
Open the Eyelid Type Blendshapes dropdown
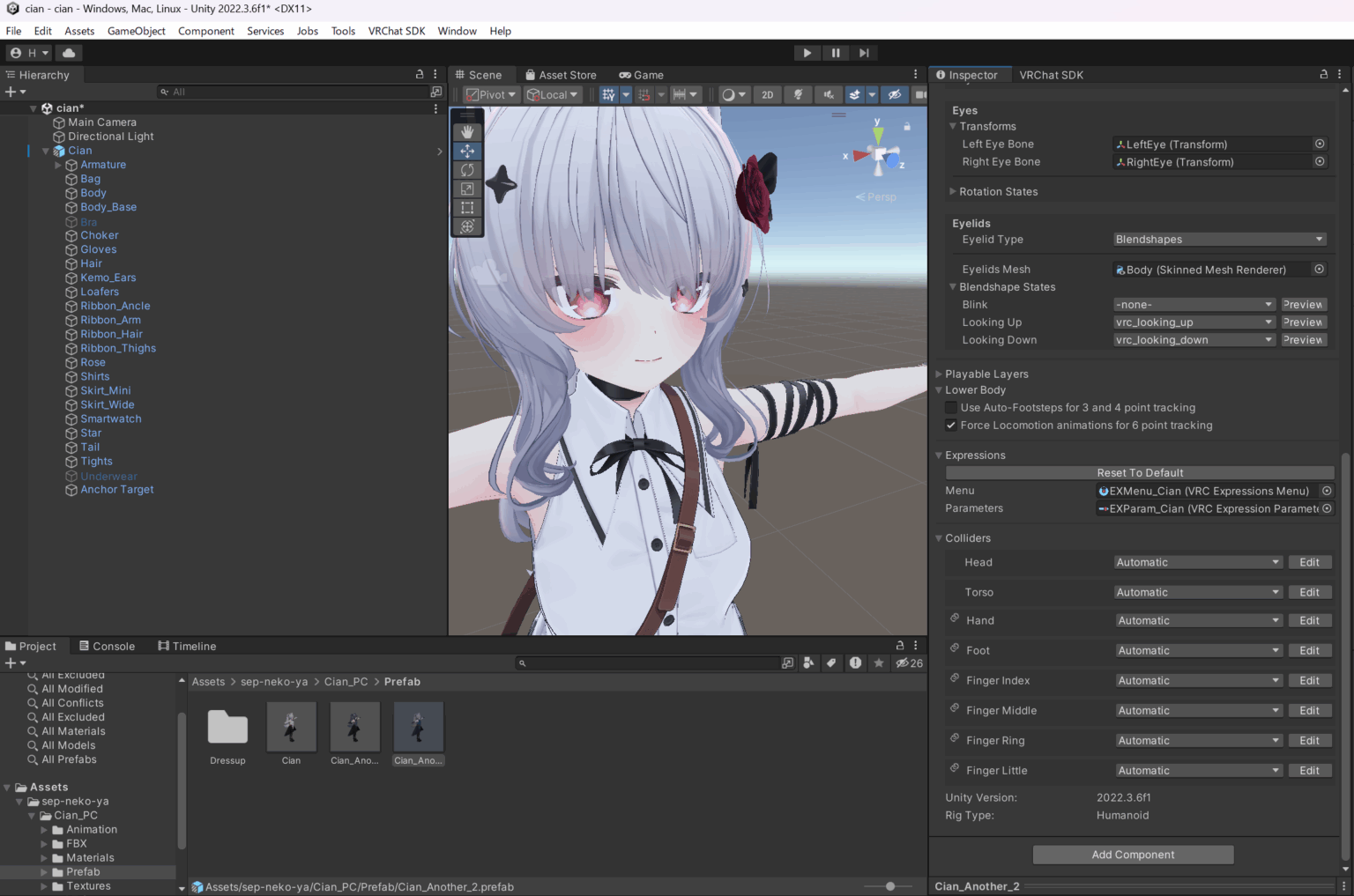[x=1219, y=239]
